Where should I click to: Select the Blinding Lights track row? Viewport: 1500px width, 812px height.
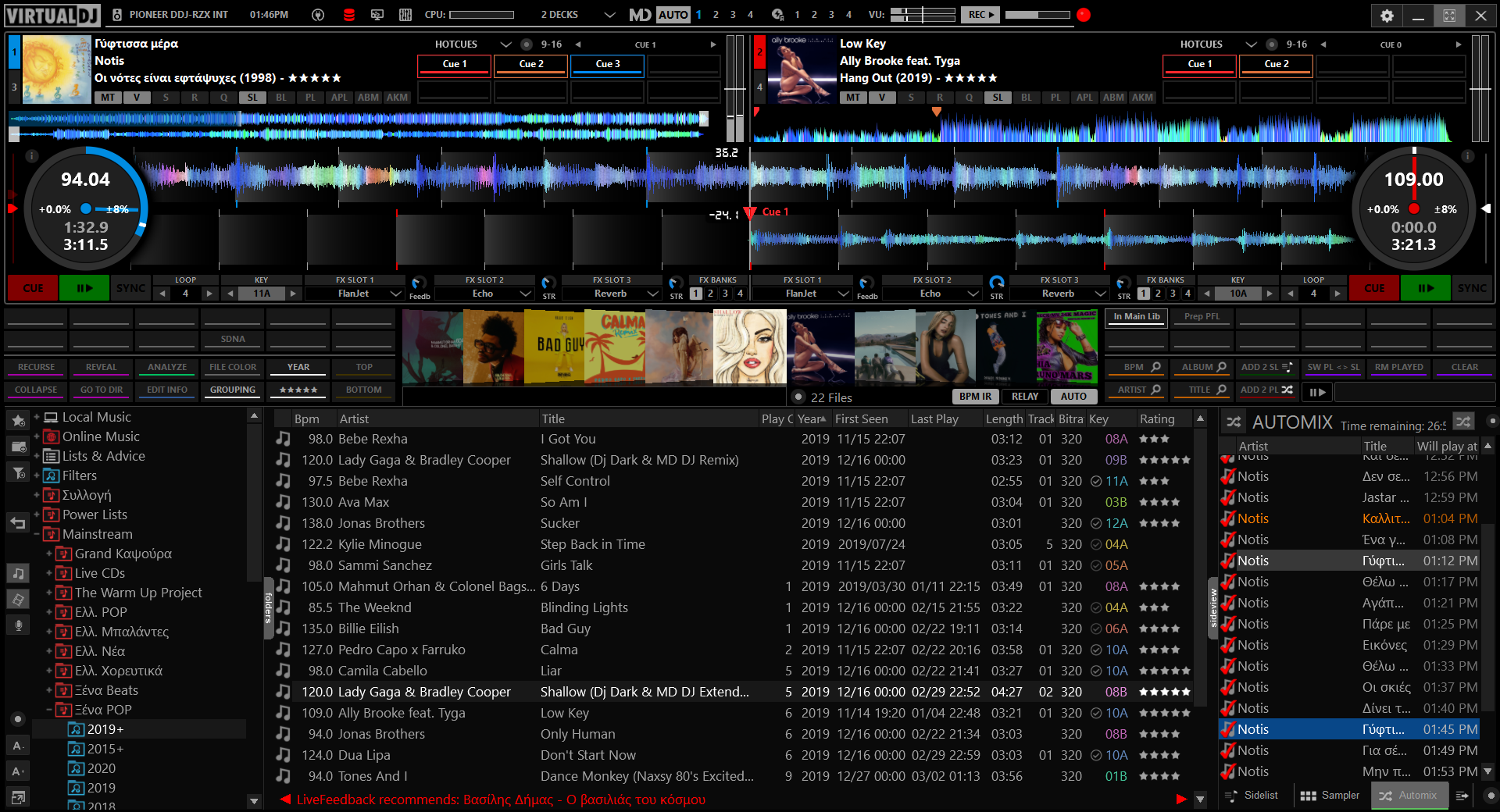(x=733, y=607)
